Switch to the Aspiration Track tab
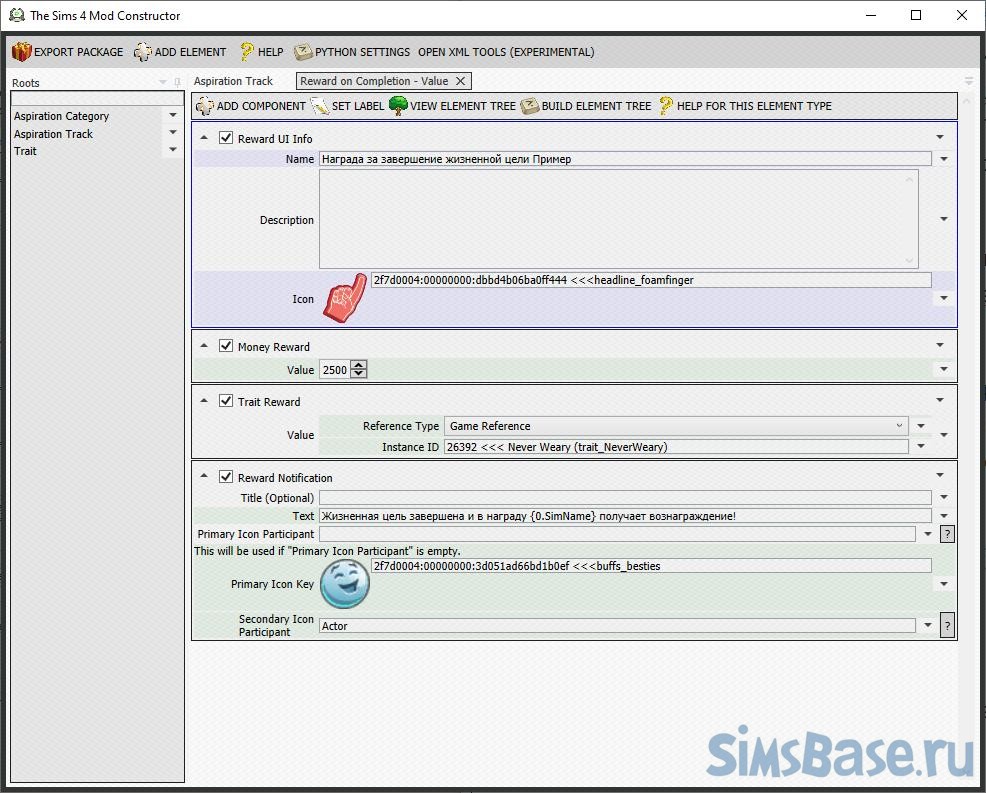Viewport: 986px width, 793px height. coord(233,81)
